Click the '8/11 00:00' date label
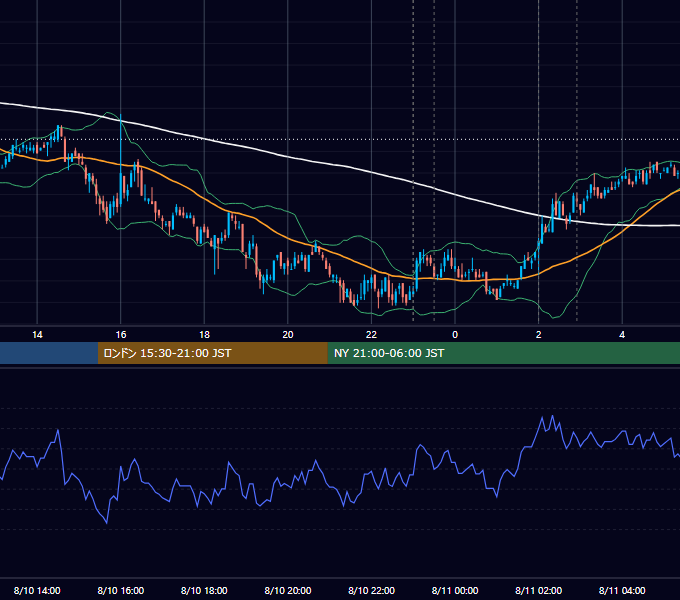 [x=455, y=590]
